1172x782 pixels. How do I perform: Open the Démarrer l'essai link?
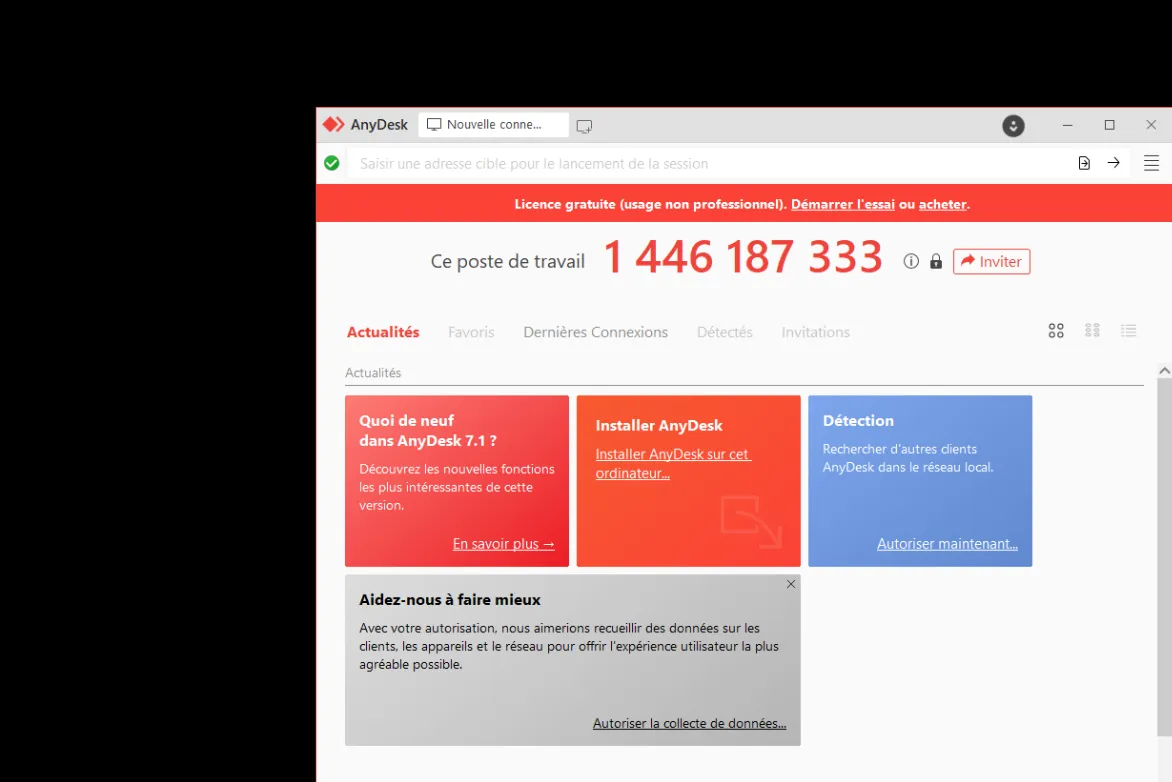(842, 204)
